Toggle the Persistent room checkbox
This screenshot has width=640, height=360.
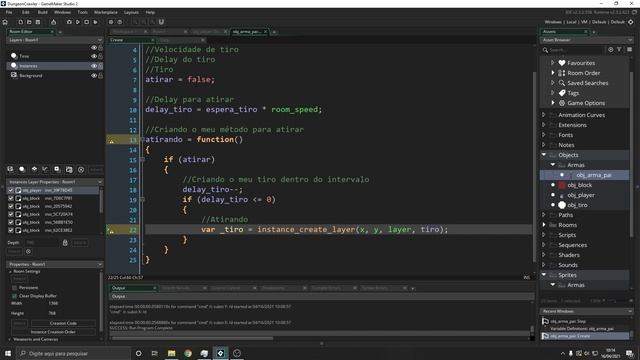[x=14, y=288]
